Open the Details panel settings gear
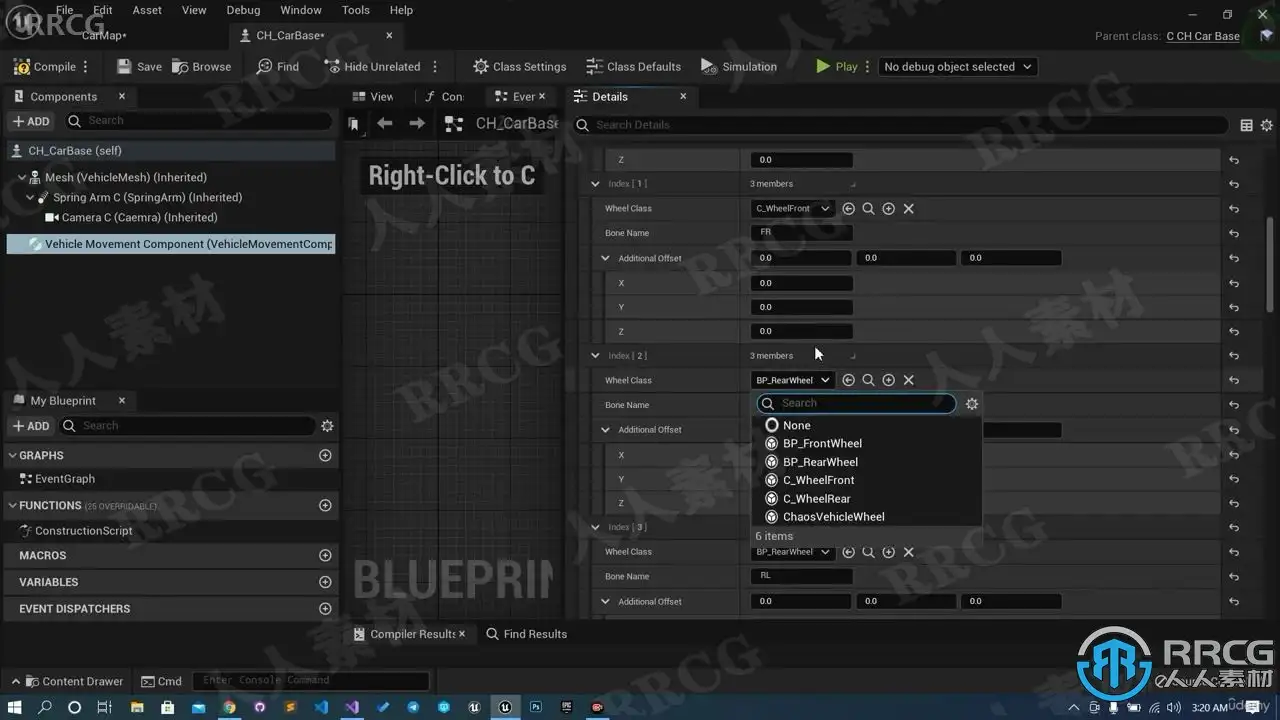This screenshot has width=1280, height=720. (x=1267, y=125)
